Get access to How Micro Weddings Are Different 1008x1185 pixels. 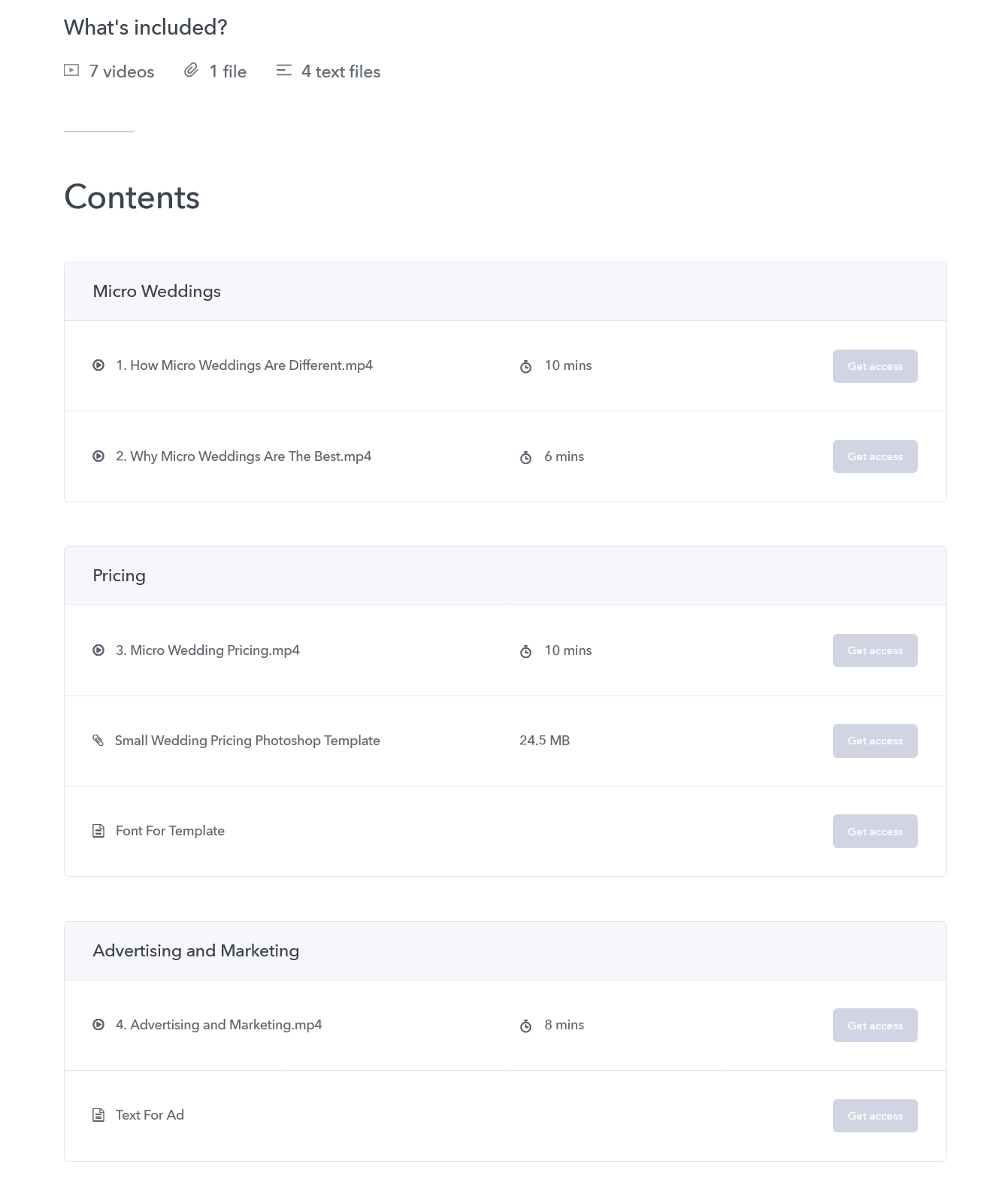tap(875, 366)
